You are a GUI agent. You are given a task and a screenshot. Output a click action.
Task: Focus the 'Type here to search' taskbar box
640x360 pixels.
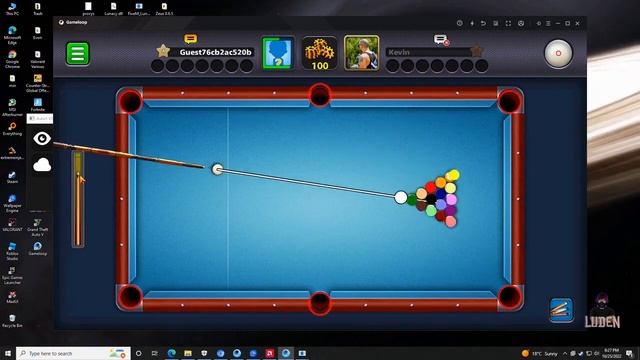click(73, 353)
